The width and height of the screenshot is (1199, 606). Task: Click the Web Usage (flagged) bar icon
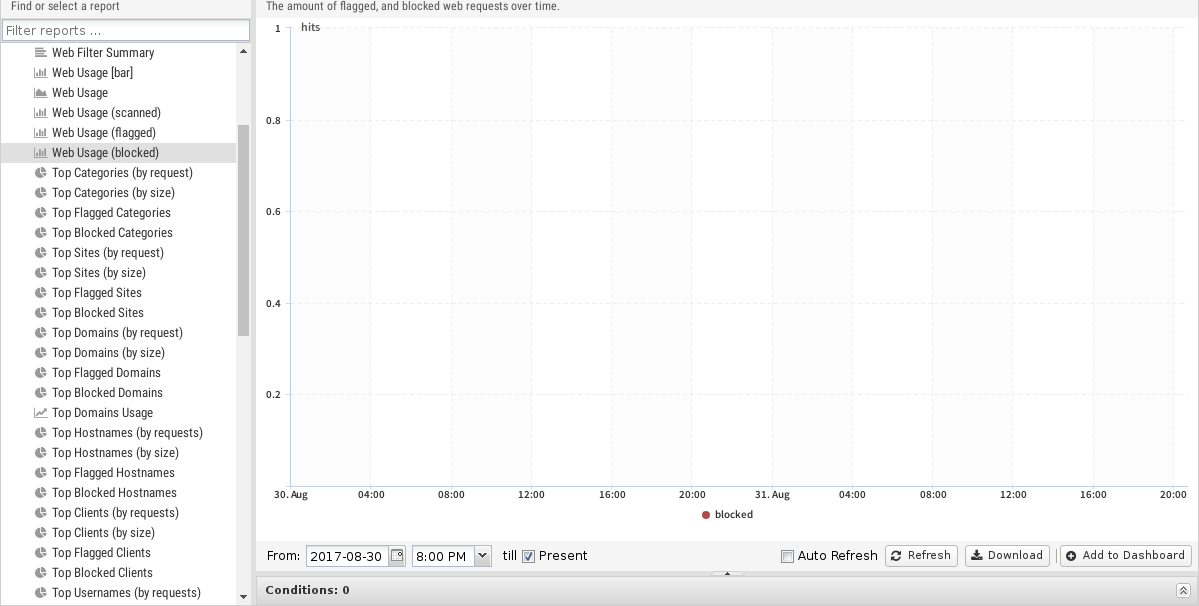tap(41, 132)
